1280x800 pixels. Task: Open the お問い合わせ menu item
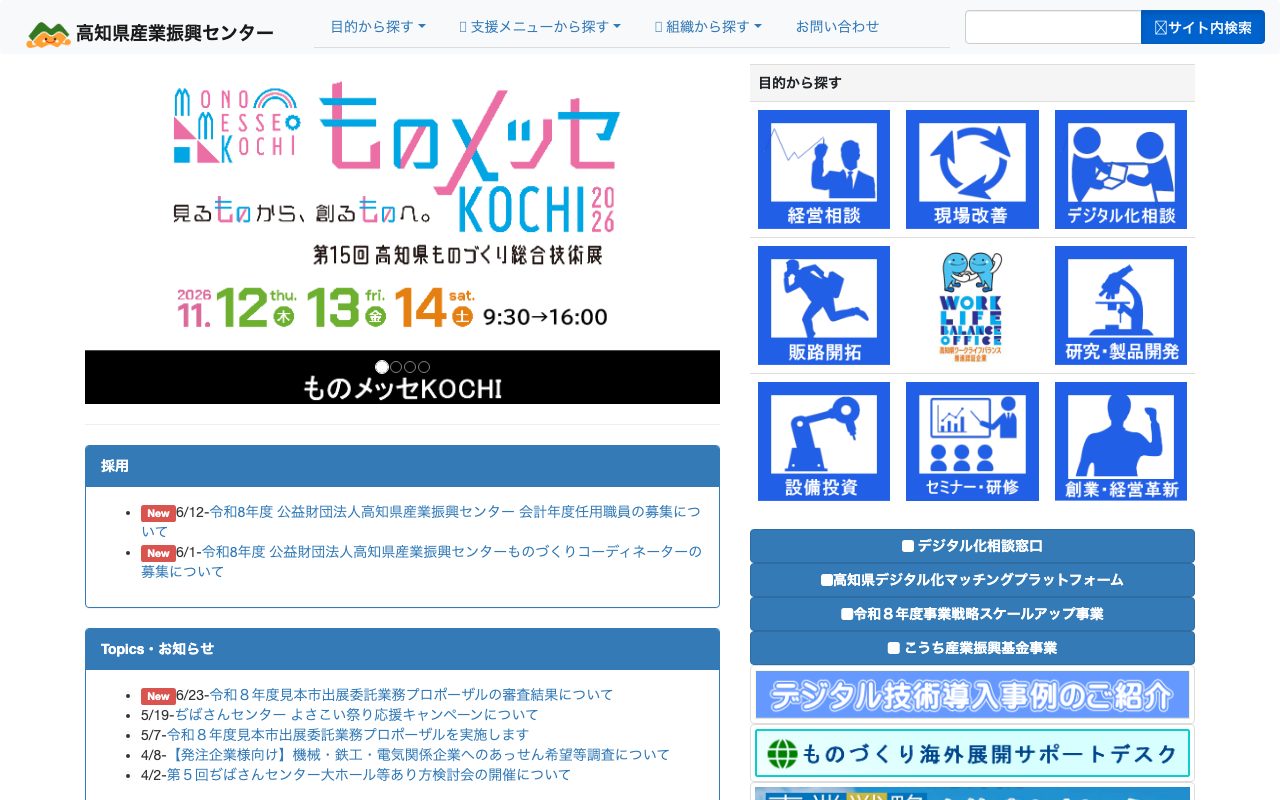[837, 27]
